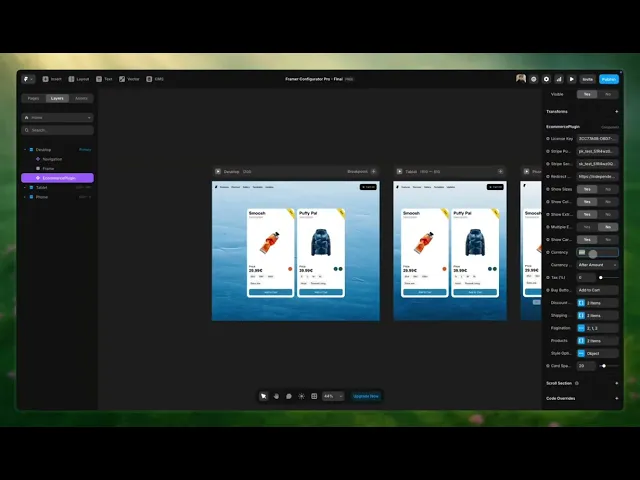Image resolution: width=640 pixels, height=480 pixels.
Task: Click the Shipping items array icon
Action: [x=581, y=316]
